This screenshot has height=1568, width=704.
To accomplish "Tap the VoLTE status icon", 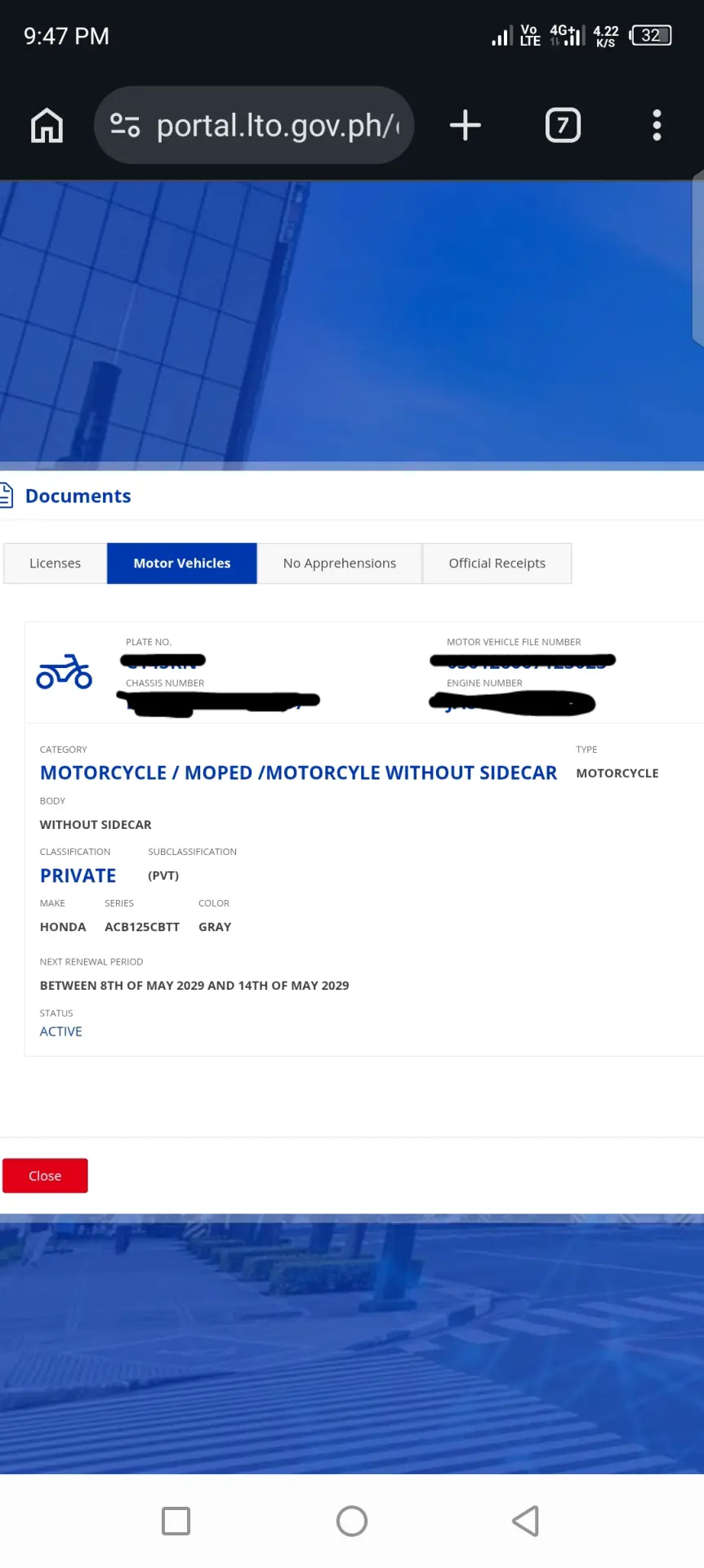I will 530,36.
